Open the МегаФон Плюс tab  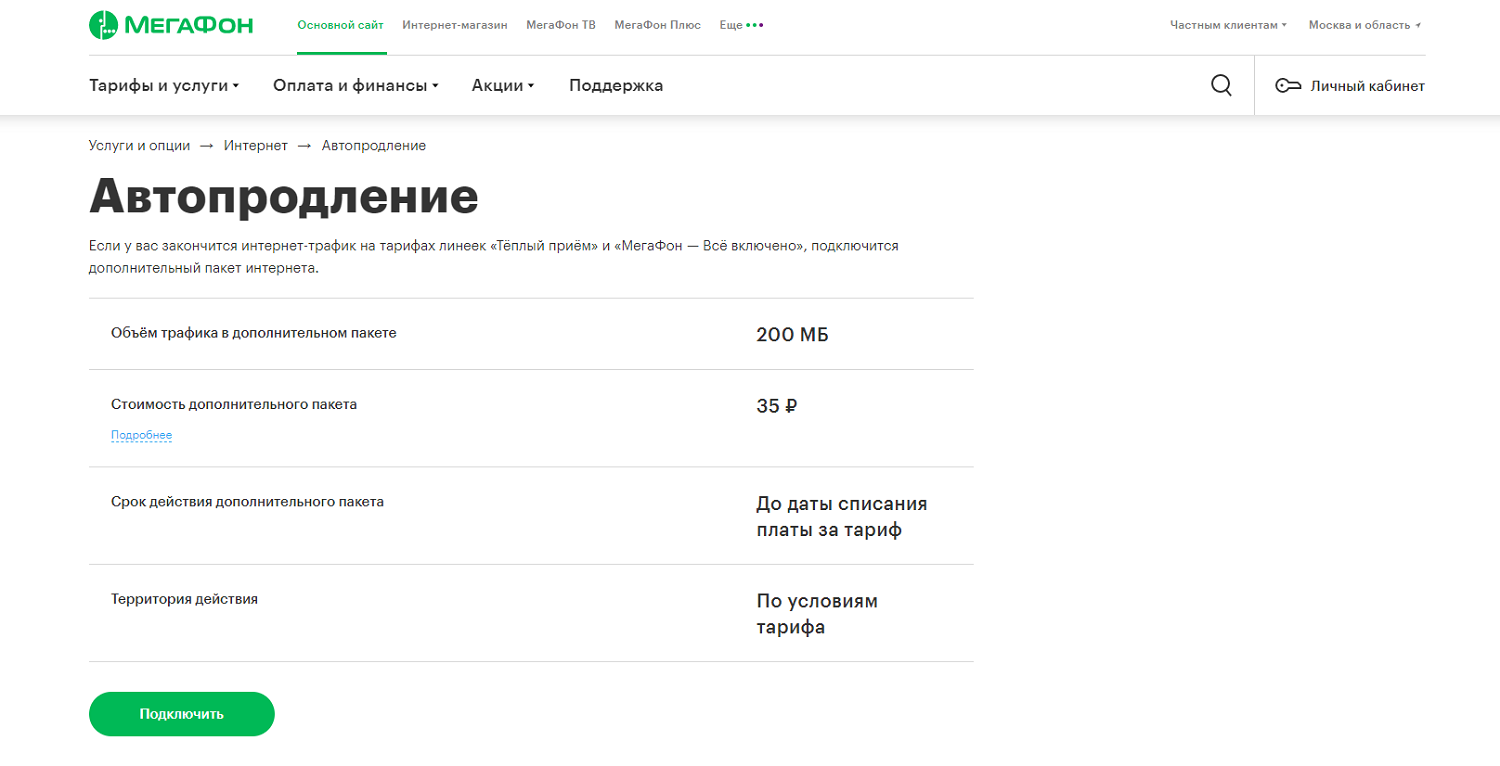click(658, 25)
